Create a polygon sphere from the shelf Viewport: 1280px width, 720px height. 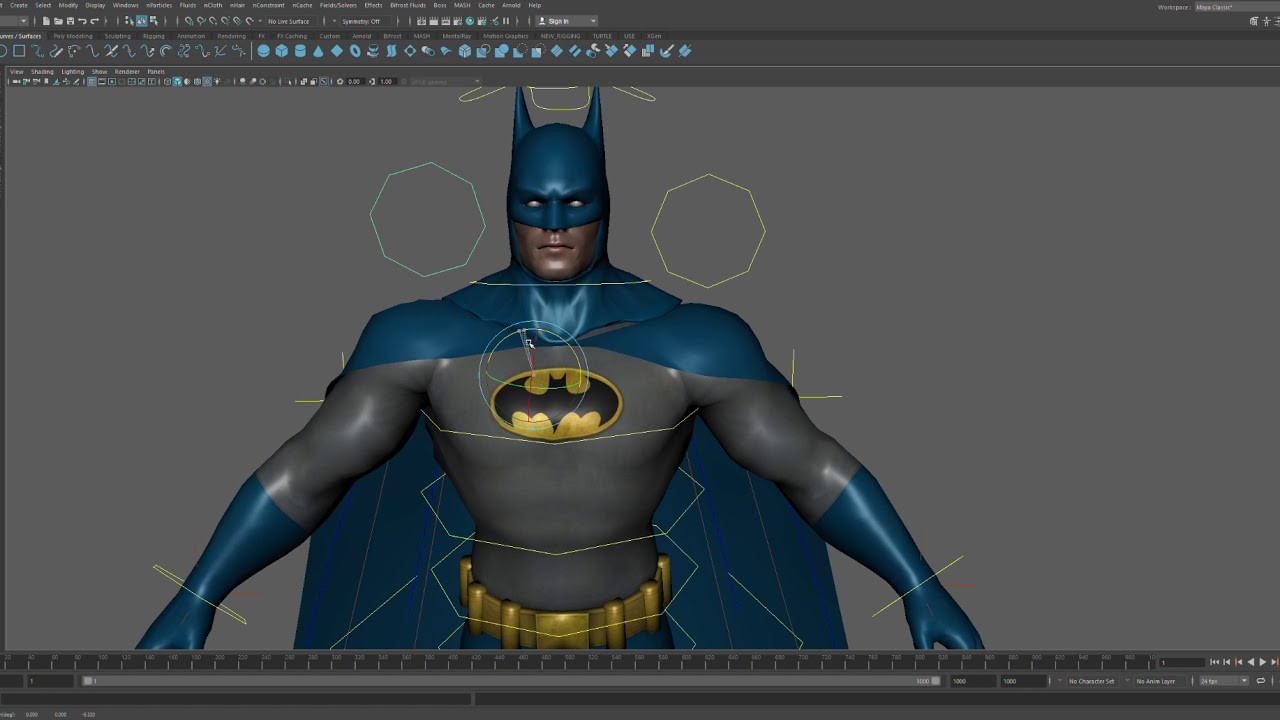[x=262, y=51]
